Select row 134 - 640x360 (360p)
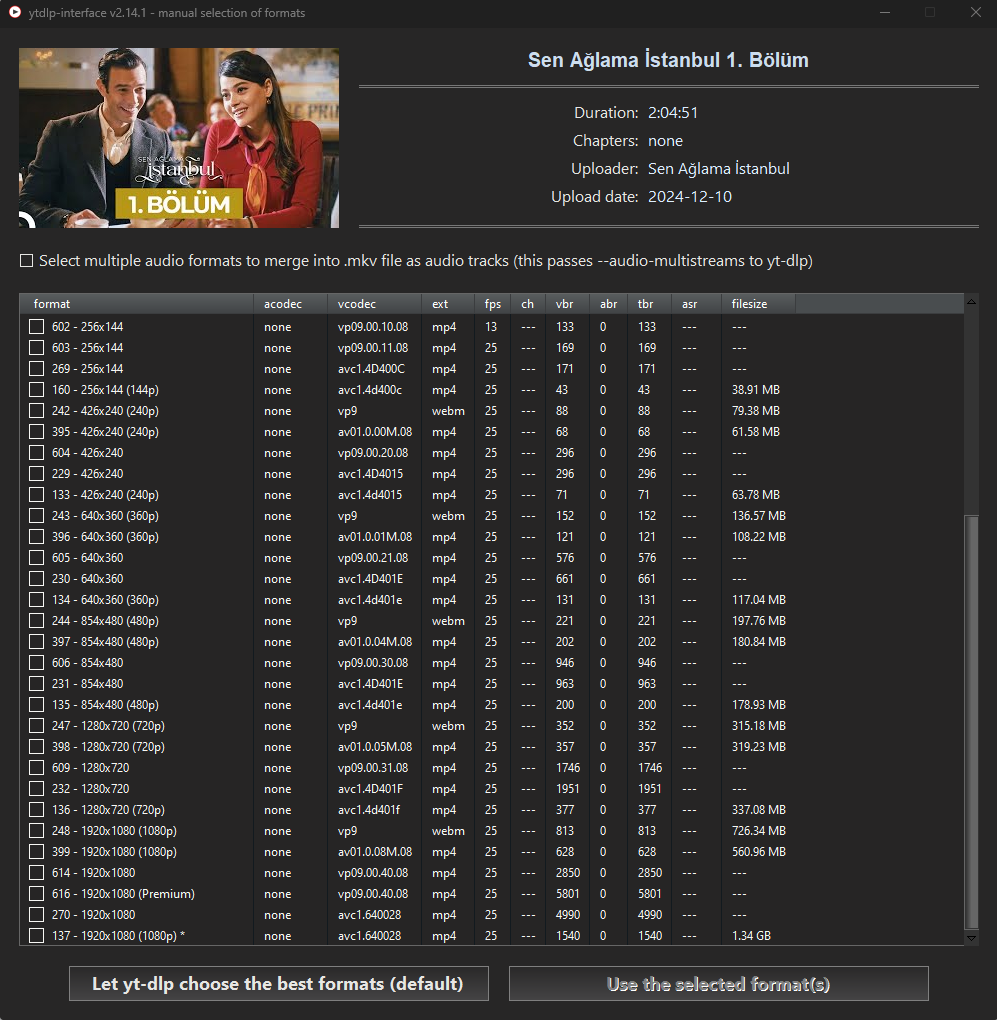This screenshot has width=997, height=1020. 491,599
